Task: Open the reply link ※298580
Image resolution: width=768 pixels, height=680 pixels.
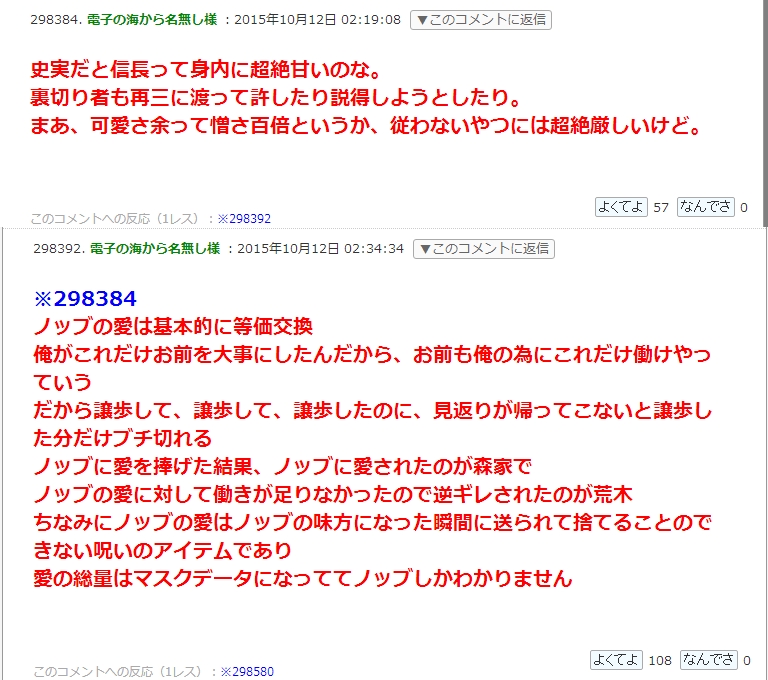Action: (x=247, y=672)
